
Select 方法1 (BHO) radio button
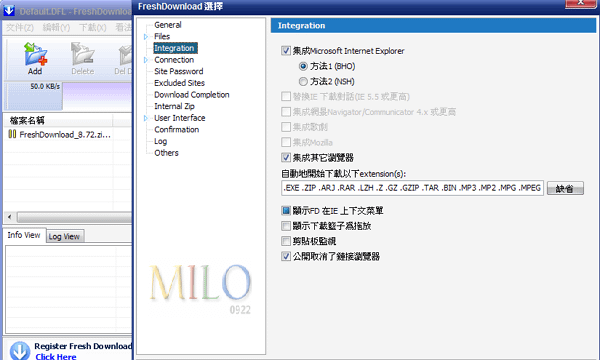[x=303, y=66]
